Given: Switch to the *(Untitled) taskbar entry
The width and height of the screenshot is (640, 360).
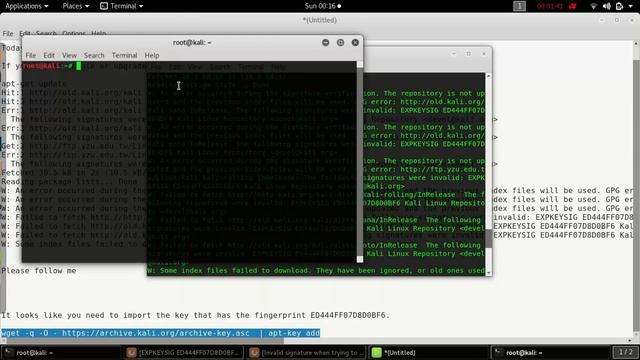Looking at the screenshot, I should (x=429, y=353).
